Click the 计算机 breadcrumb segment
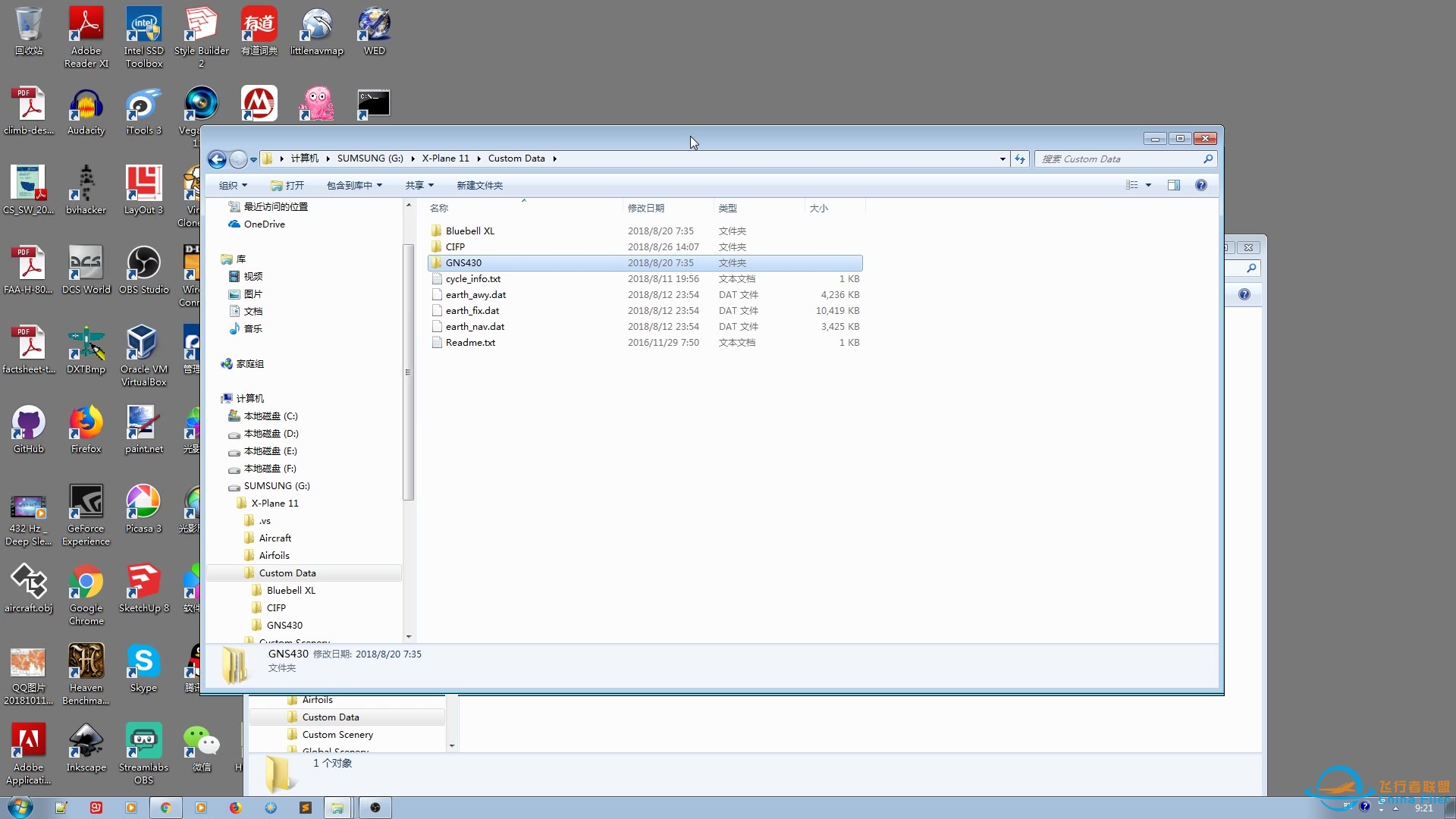The width and height of the screenshot is (1456, 819). tap(305, 158)
